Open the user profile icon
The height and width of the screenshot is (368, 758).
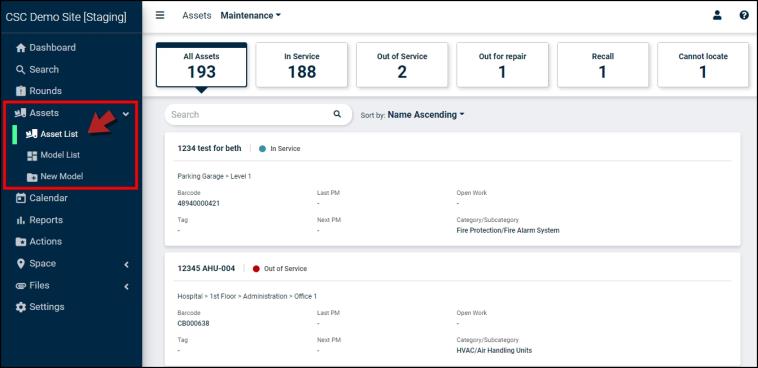(x=717, y=15)
